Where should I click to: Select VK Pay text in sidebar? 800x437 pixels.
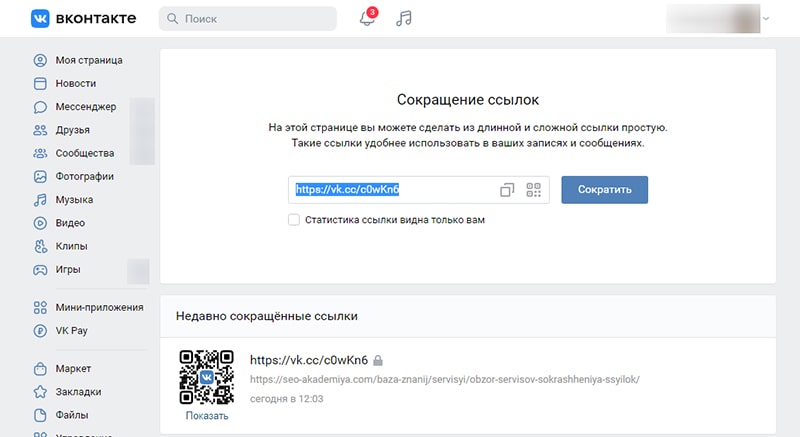(71, 330)
